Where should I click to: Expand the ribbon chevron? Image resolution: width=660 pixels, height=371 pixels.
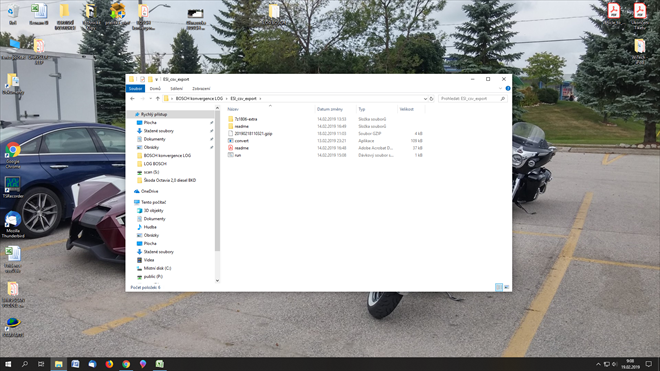(x=500, y=88)
